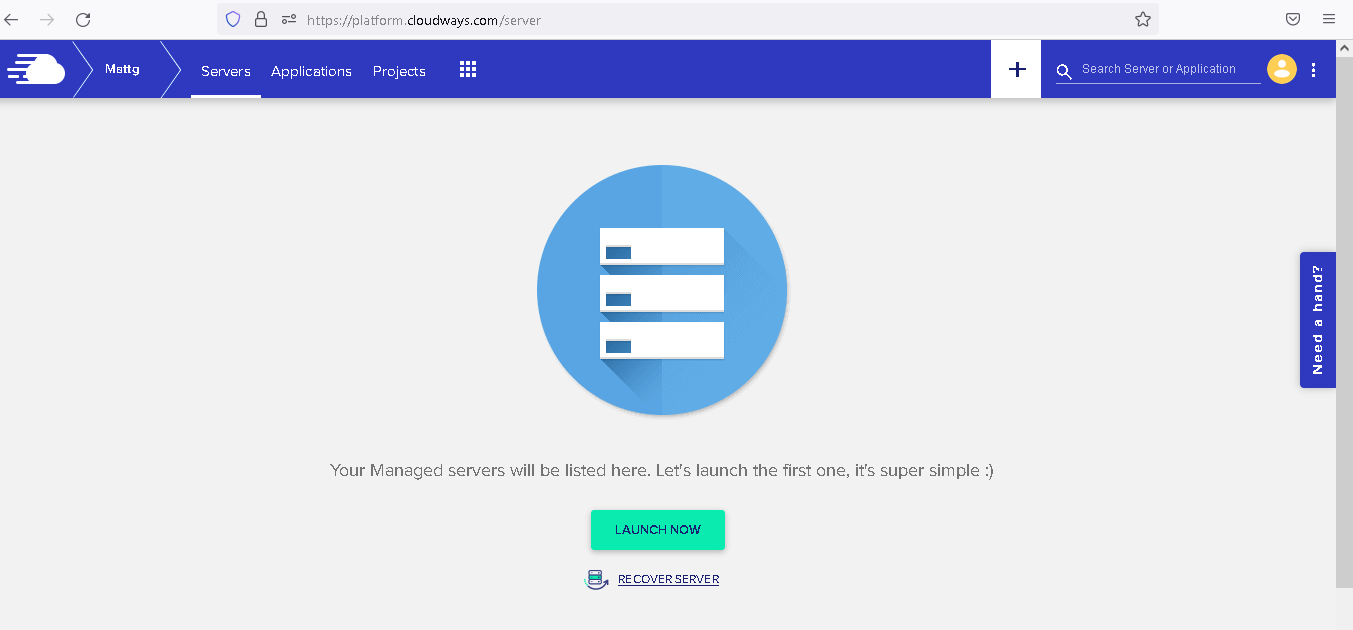Click the RECOVER SERVER link

(x=668, y=579)
